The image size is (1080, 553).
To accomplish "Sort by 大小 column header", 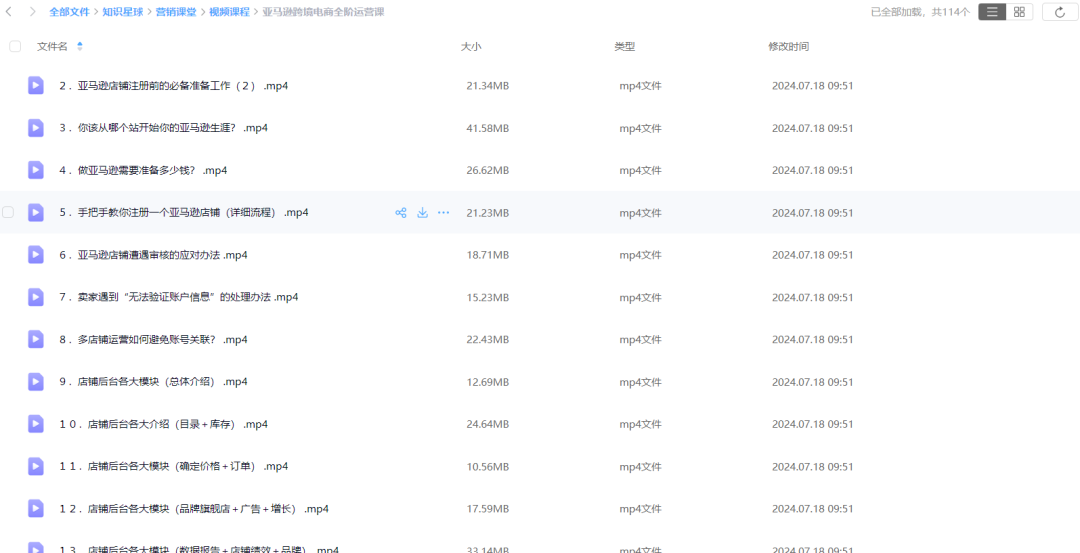I will (x=471, y=46).
